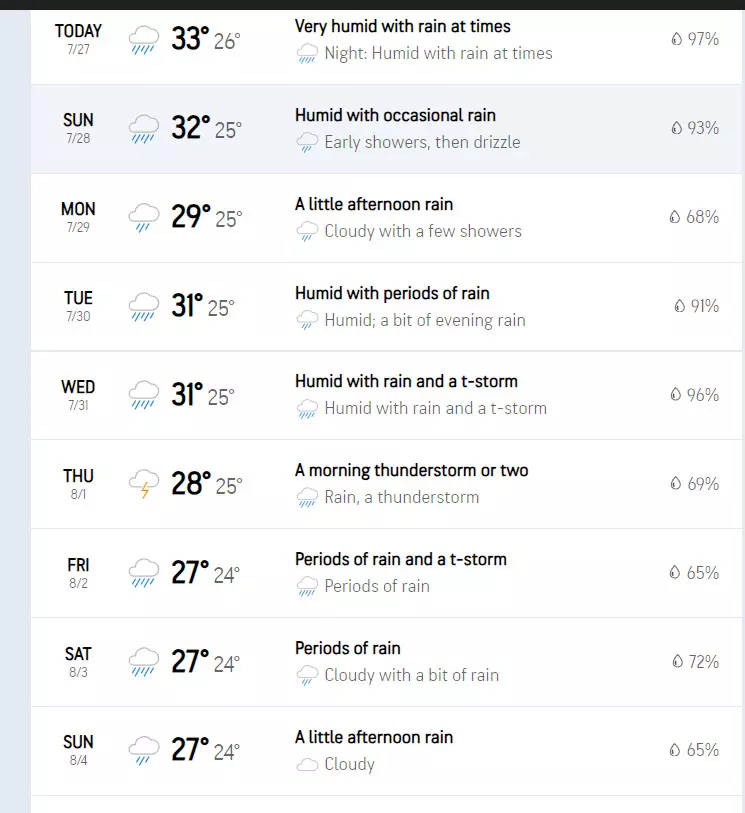This screenshot has height=813, width=745.
Task: Open 'Humid with periods of rain' Tuesday forecast
Action: pyautogui.click(x=392, y=293)
